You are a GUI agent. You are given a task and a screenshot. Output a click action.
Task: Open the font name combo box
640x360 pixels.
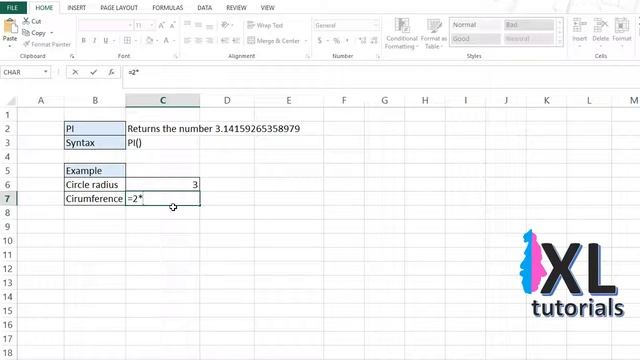[x=106, y=25]
